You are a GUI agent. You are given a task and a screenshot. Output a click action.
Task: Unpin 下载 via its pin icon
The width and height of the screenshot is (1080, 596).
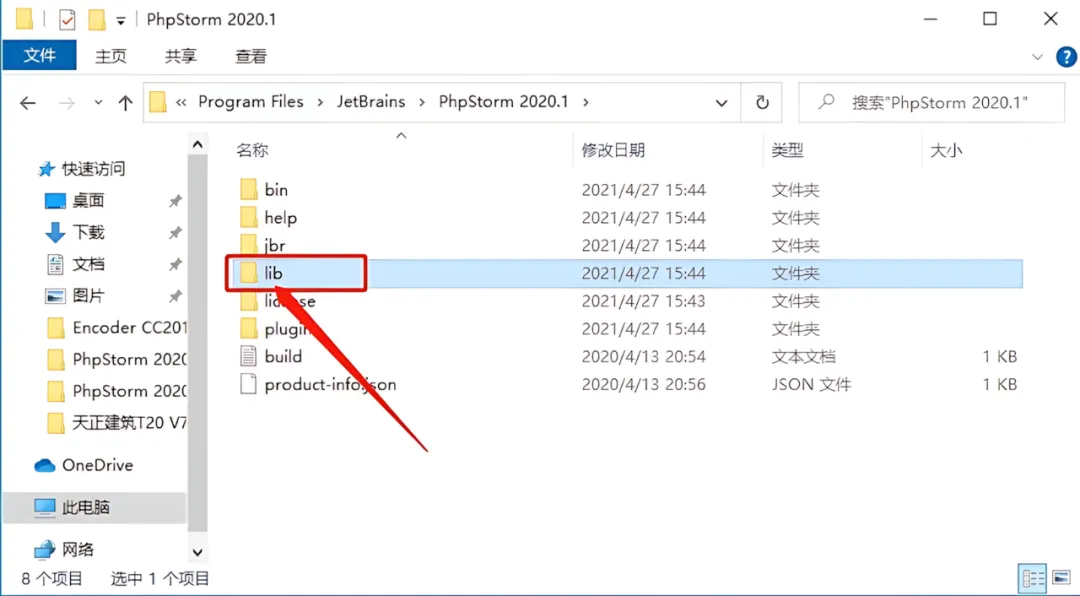click(176, 233)
